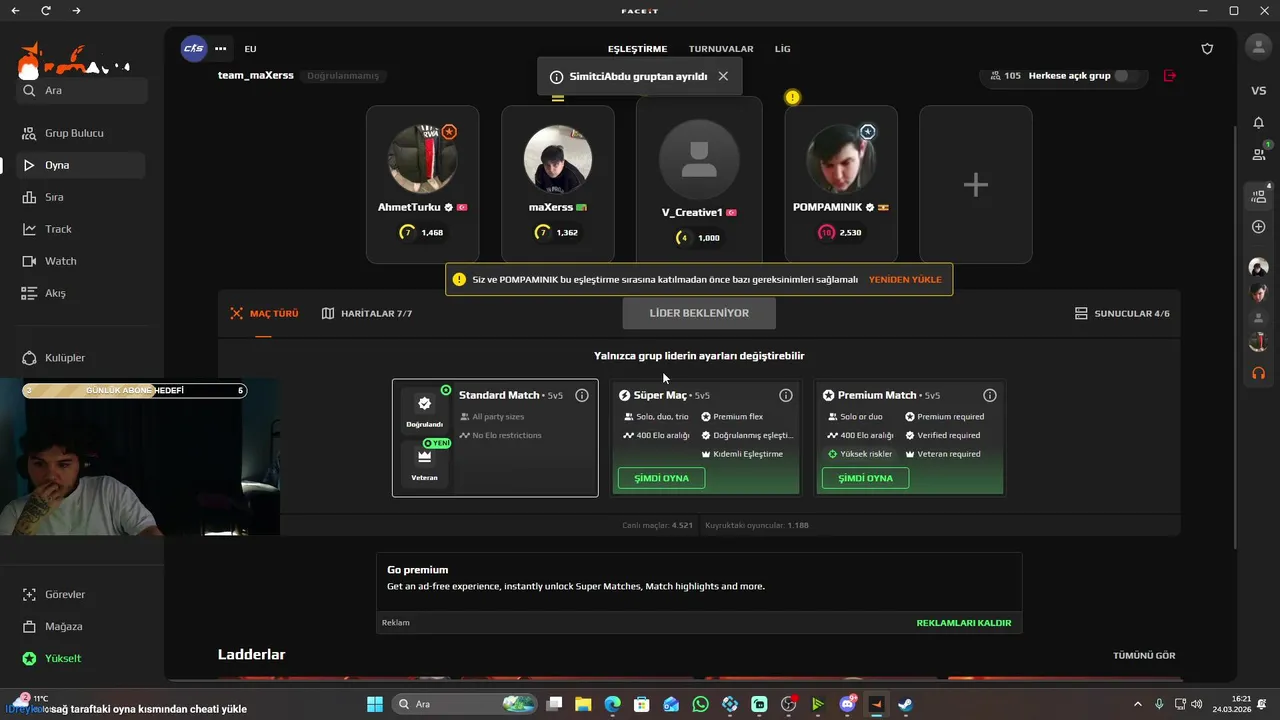
Task: Open maXerss player card
Action: point(558,185)
